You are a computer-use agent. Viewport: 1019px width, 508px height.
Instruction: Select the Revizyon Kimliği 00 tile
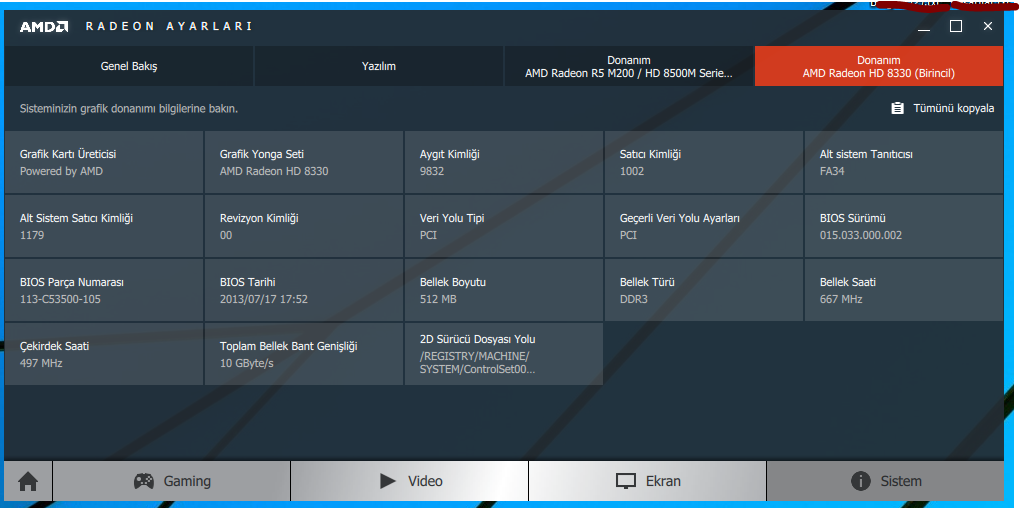pos(304,226)
